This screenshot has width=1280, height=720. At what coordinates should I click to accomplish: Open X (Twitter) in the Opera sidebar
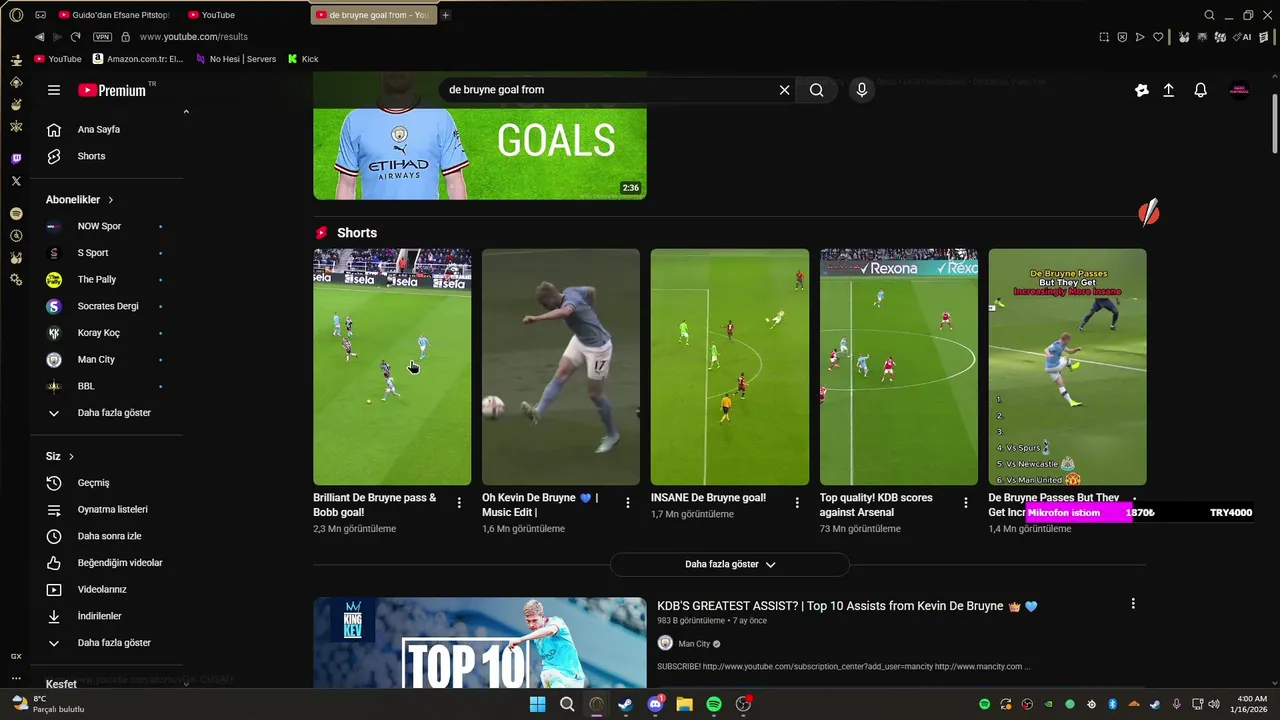pos(16,181)
